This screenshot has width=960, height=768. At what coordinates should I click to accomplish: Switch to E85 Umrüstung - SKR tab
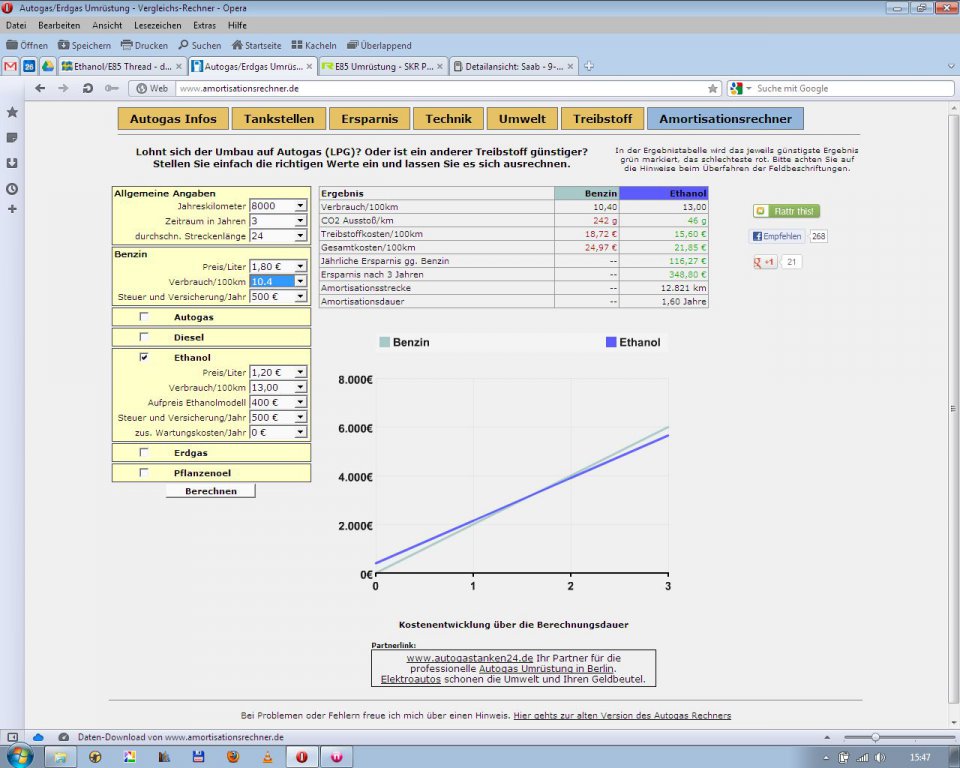click(x=383, y=66)
